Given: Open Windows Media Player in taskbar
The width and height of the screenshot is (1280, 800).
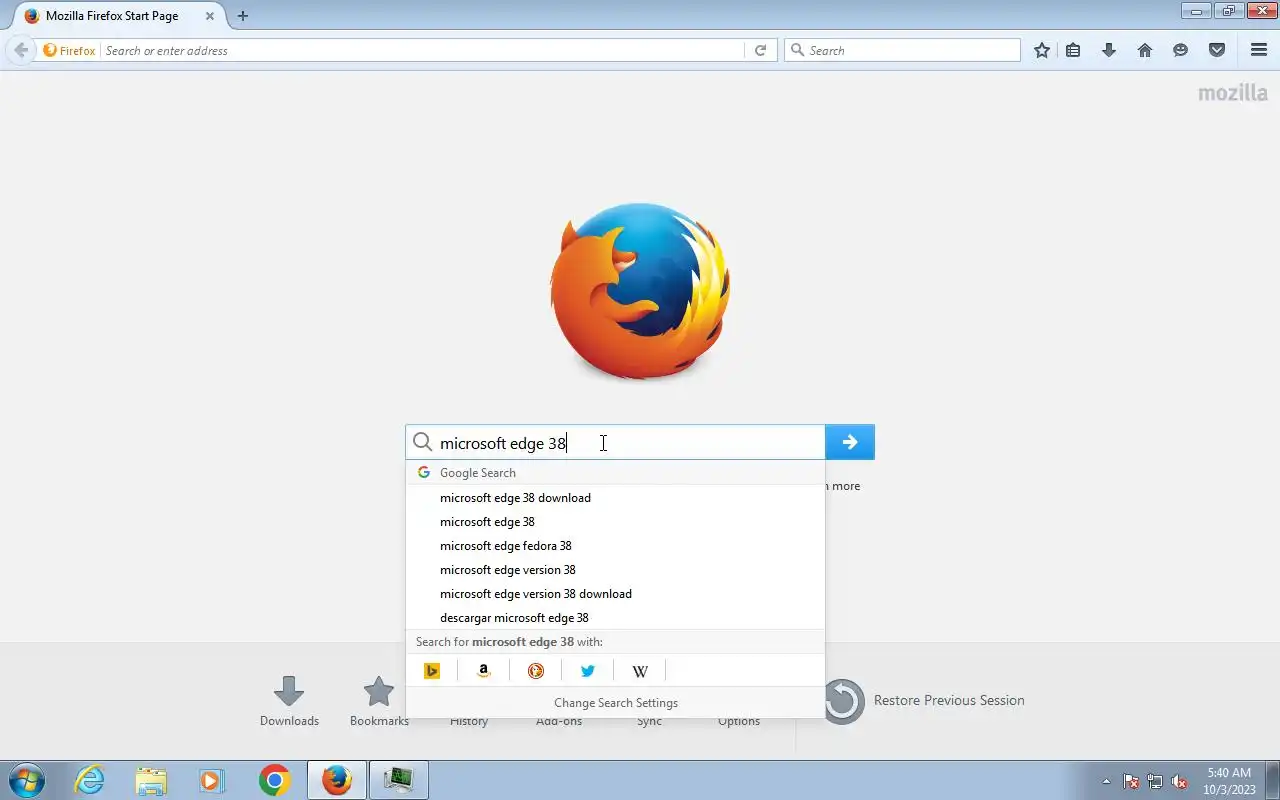Looking at the screenshot, I should coord(212,780).
